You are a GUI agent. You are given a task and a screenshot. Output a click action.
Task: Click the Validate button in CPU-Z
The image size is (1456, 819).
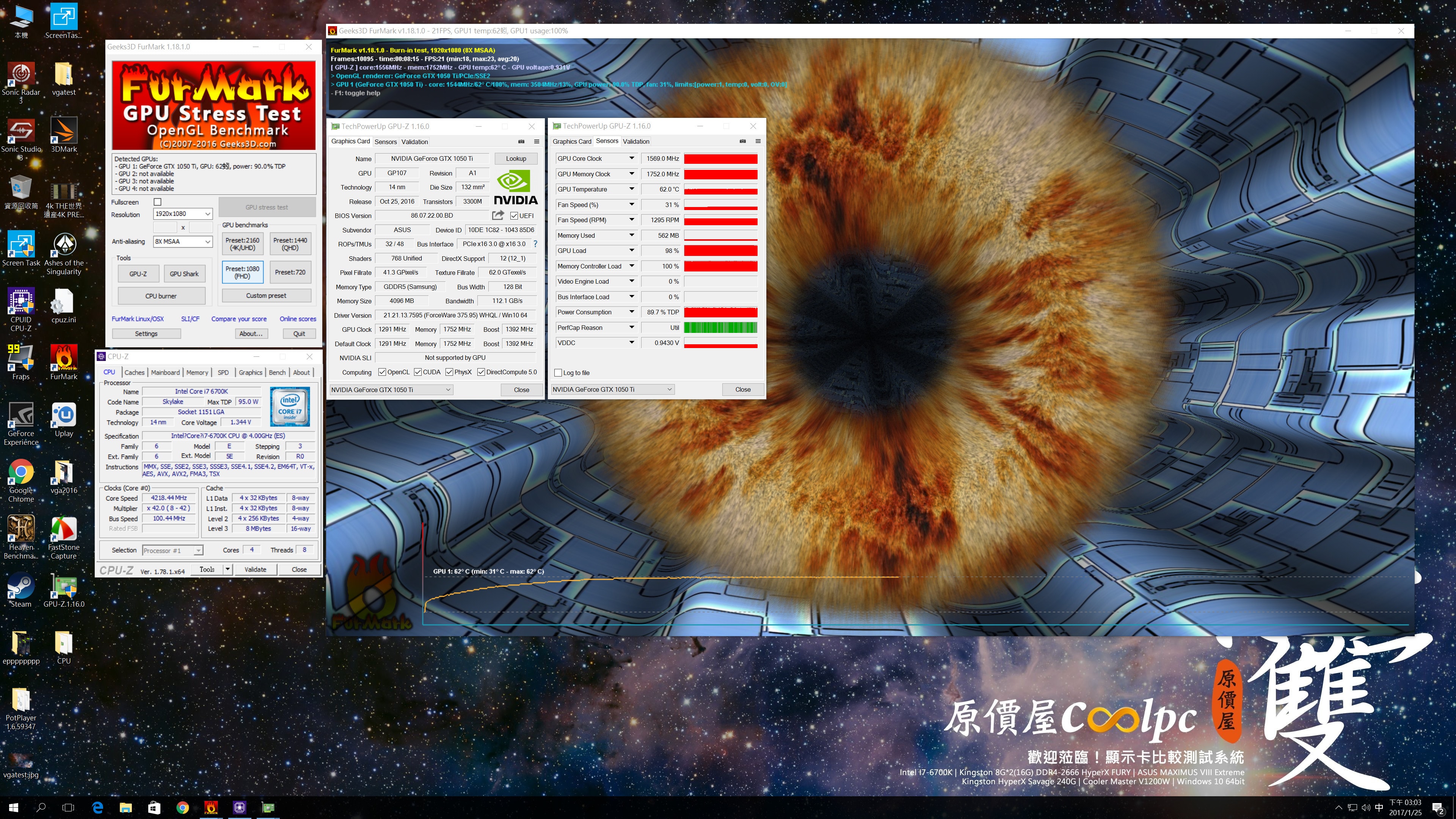coord(256,569)
